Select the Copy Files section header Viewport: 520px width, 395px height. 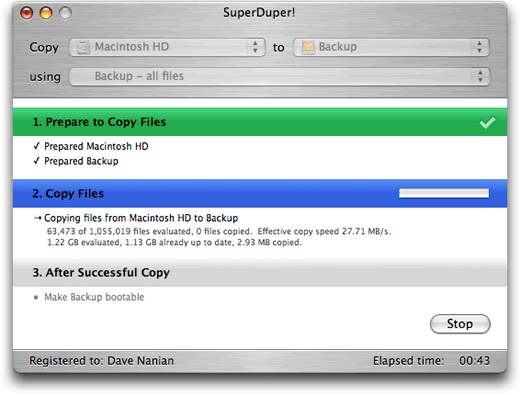260,194
